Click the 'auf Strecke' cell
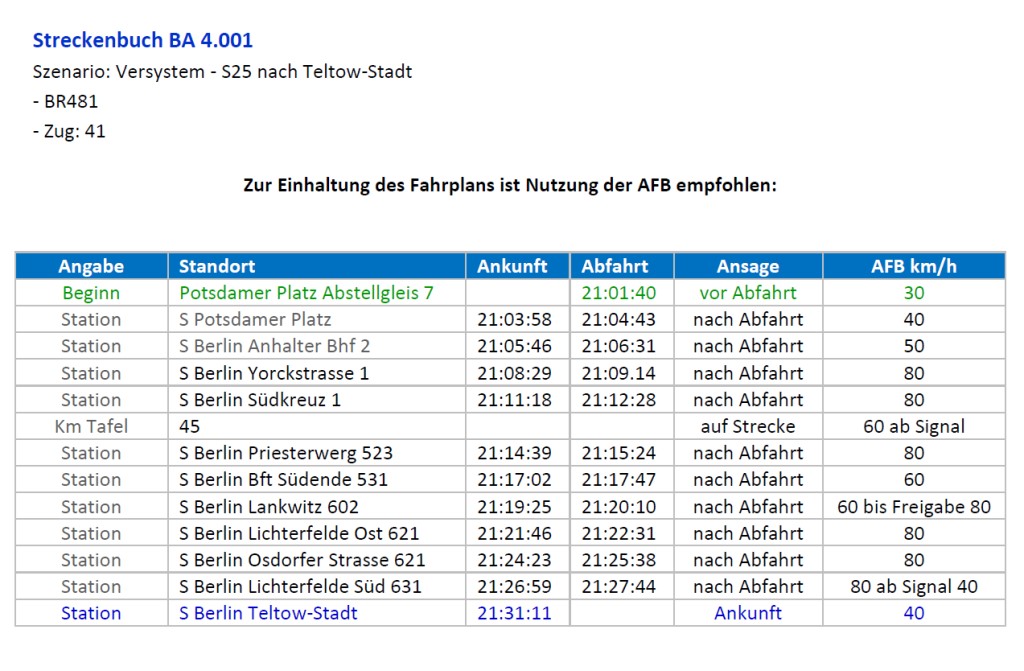The width and height of the screenshot is (1024, 671). click(x=748, y=427)
